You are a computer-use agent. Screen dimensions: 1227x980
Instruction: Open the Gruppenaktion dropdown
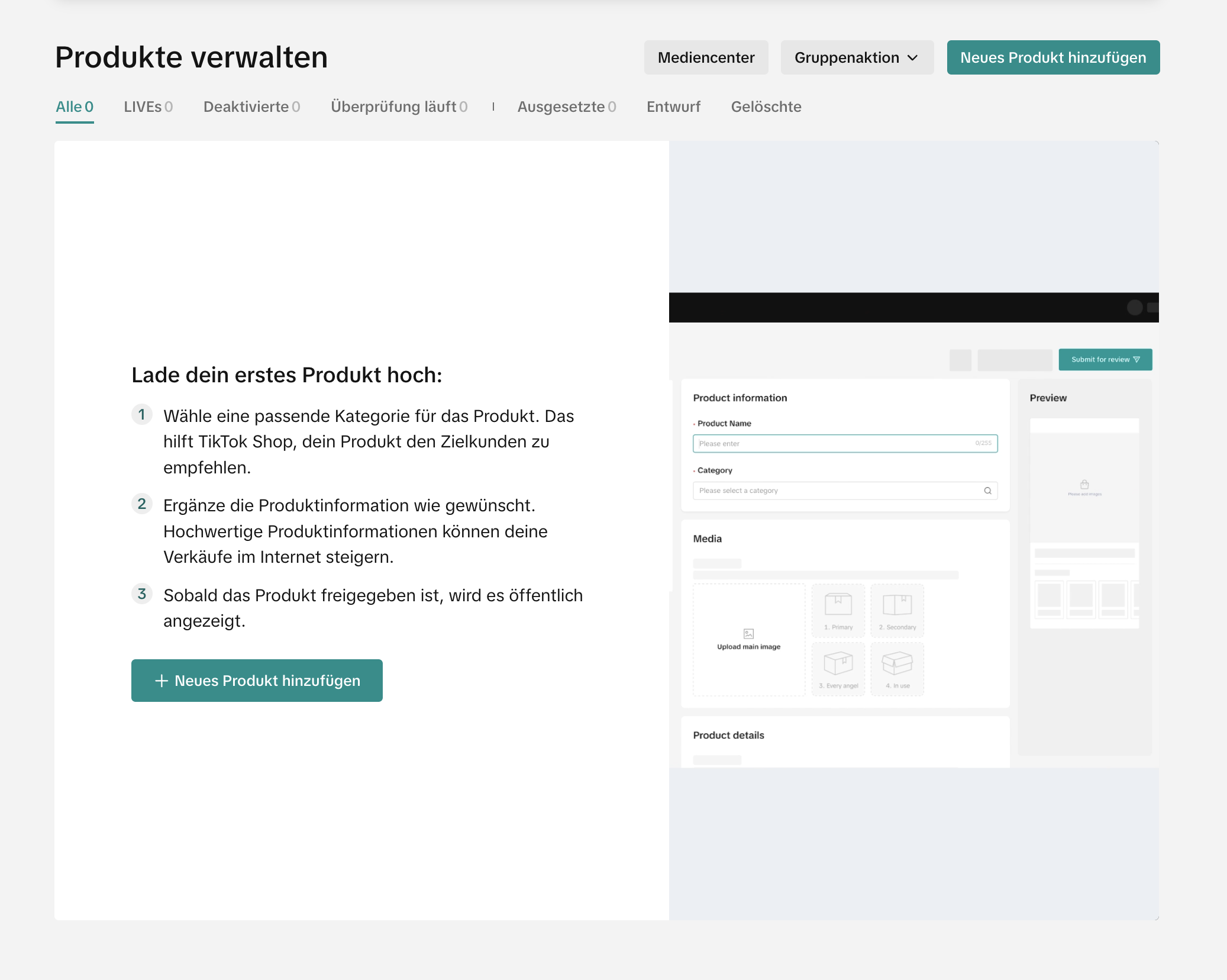coord(857,57)
